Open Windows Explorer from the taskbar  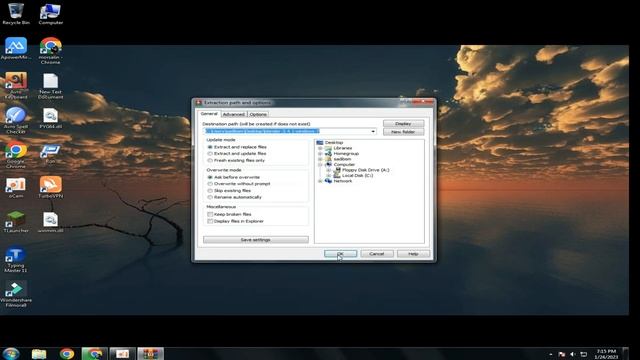[39, 353]
